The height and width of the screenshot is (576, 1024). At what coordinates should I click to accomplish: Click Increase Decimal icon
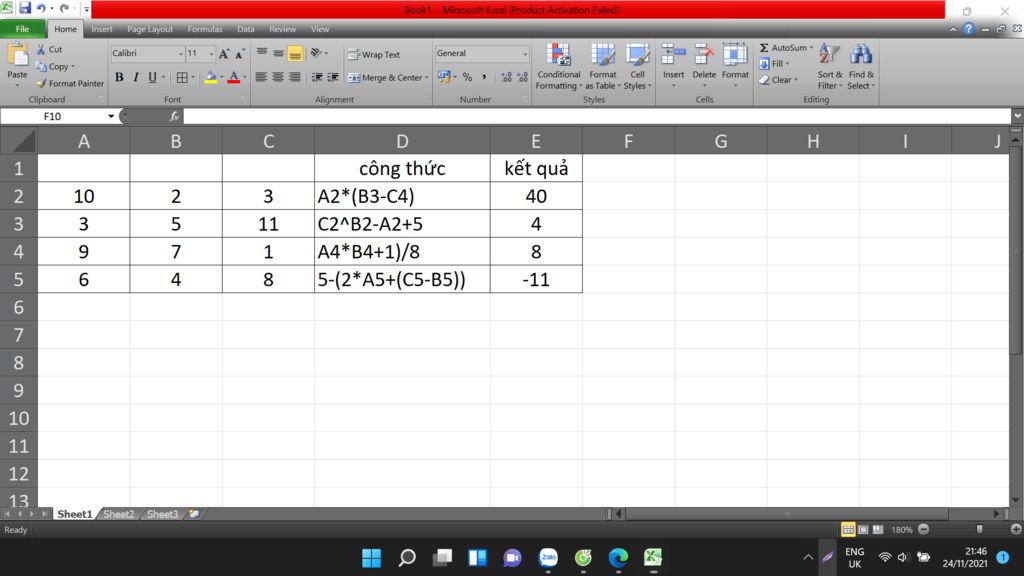[506, 77]
